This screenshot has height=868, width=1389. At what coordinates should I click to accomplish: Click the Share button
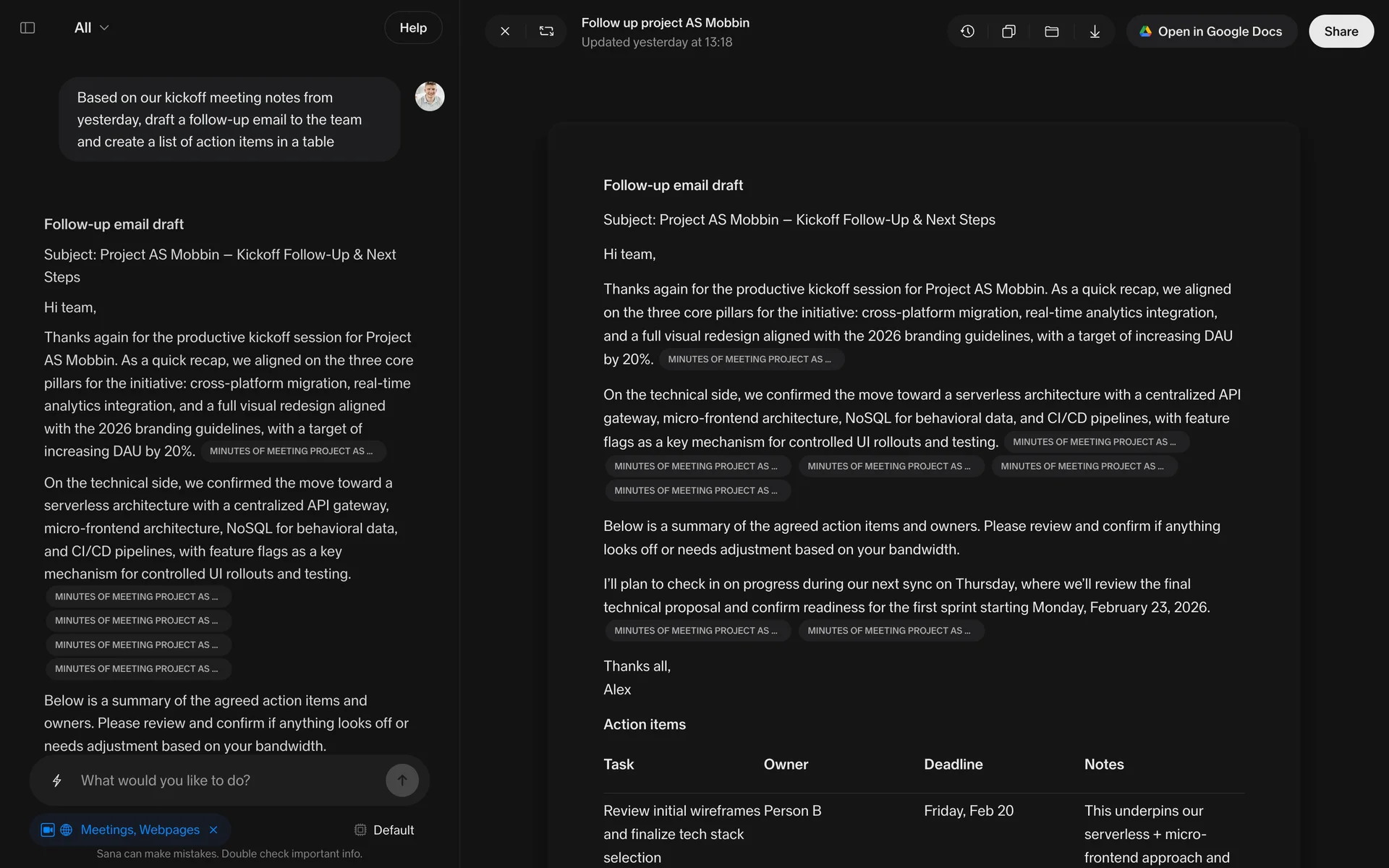tap(1341, 32)
